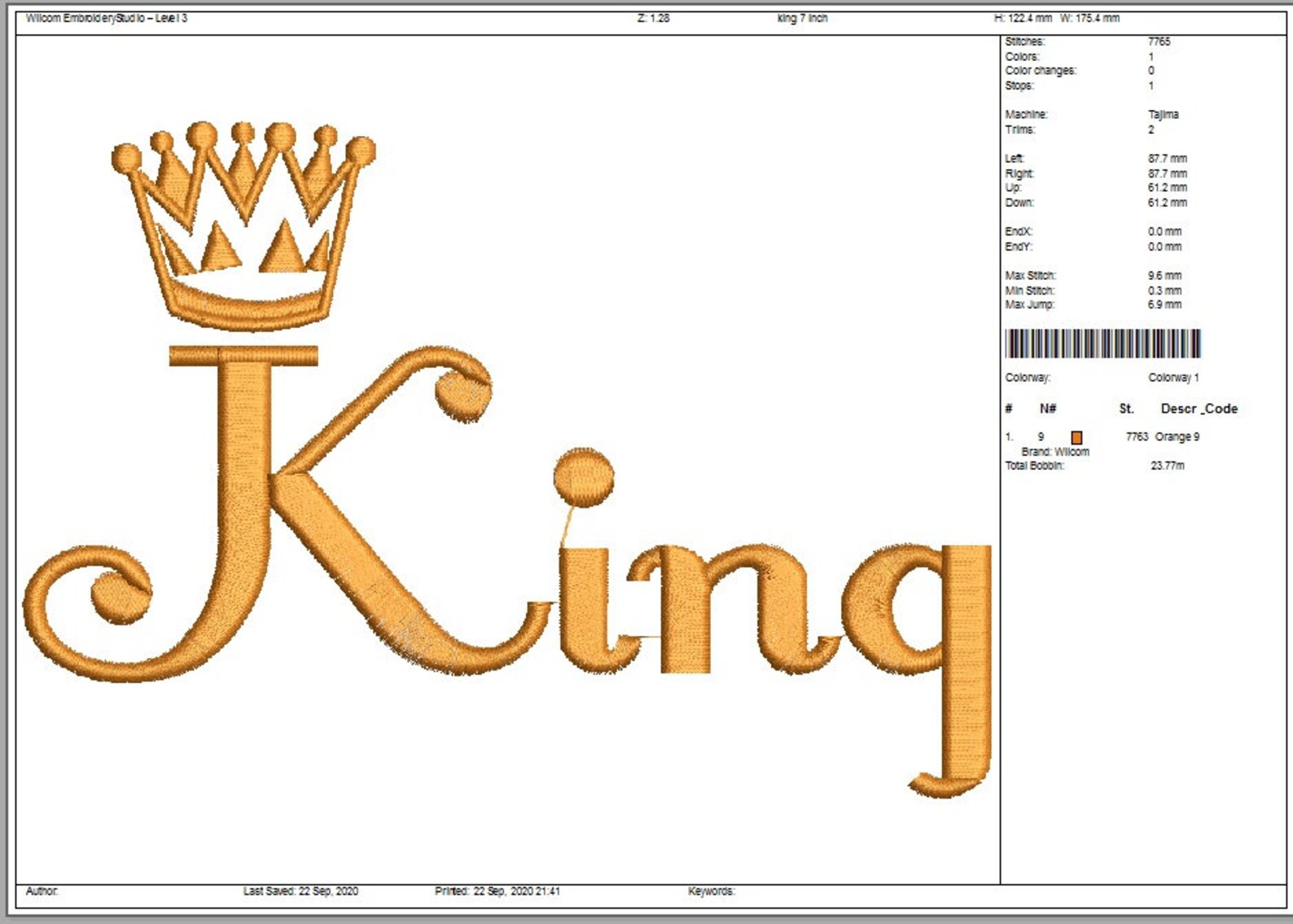Click the Right: label

tap(1019, 174)
